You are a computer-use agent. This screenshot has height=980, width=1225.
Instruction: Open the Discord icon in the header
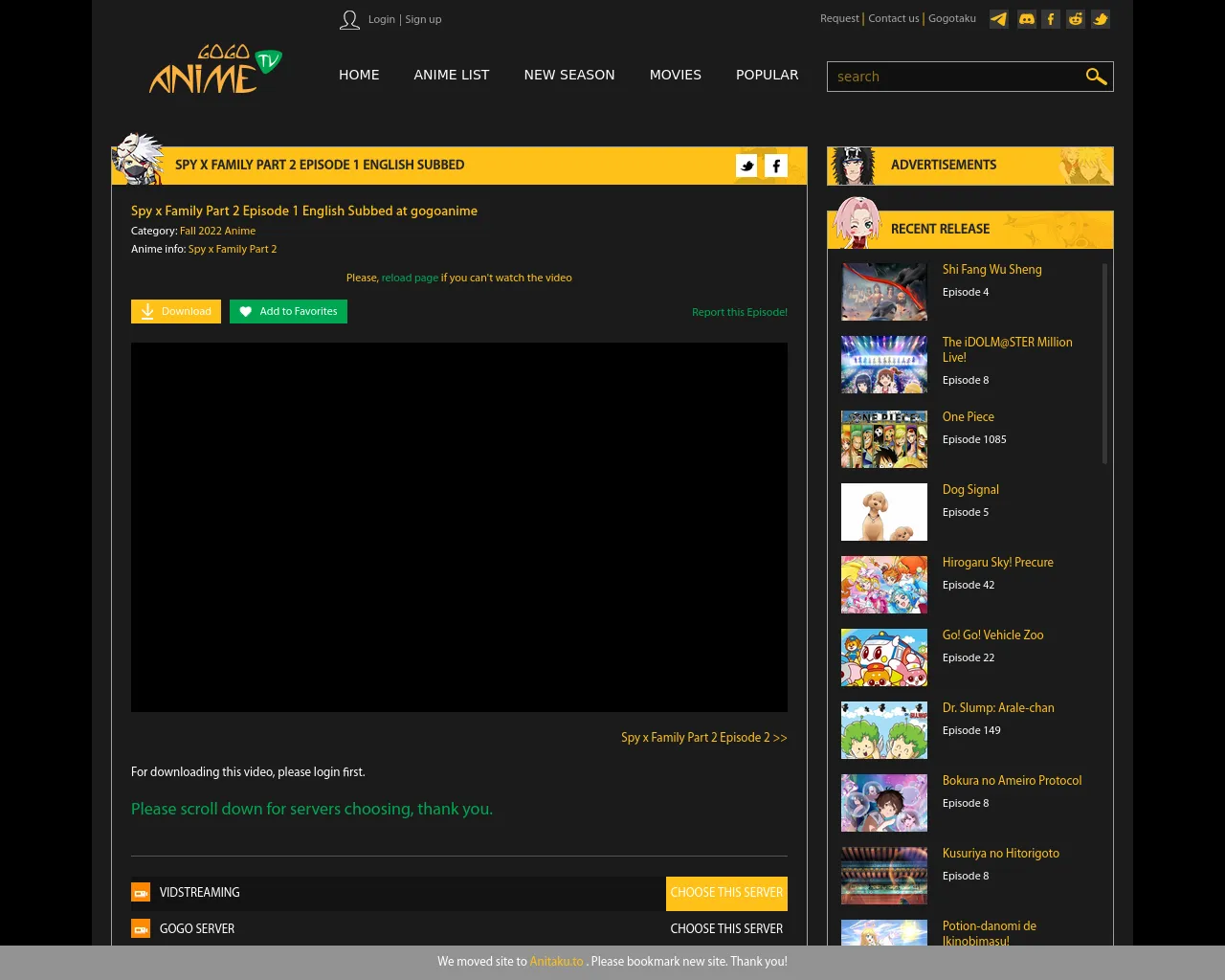[x=1027, y=19]
